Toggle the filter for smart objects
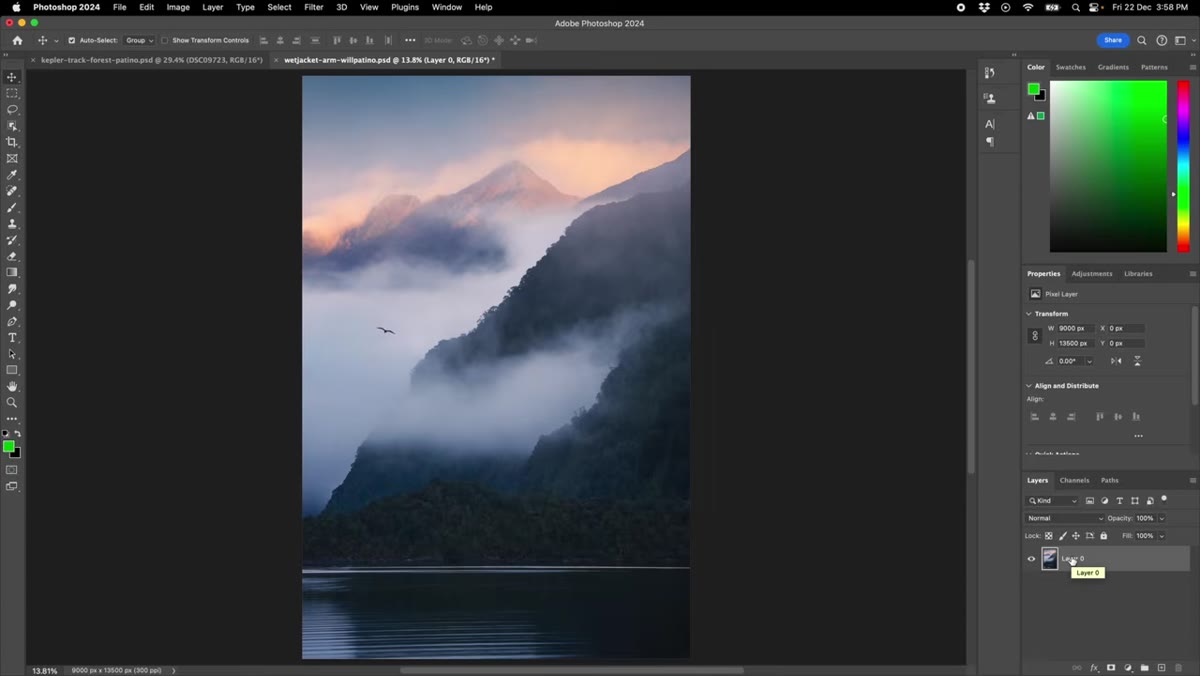Viewport: 1200px width, 676px height. [1150, 501]
